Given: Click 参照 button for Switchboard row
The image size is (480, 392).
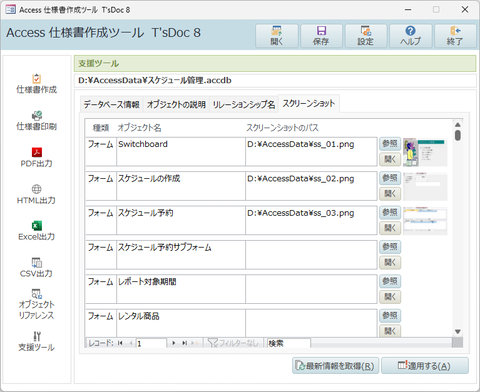Looking at the screenshot, I should coord(390,144).
